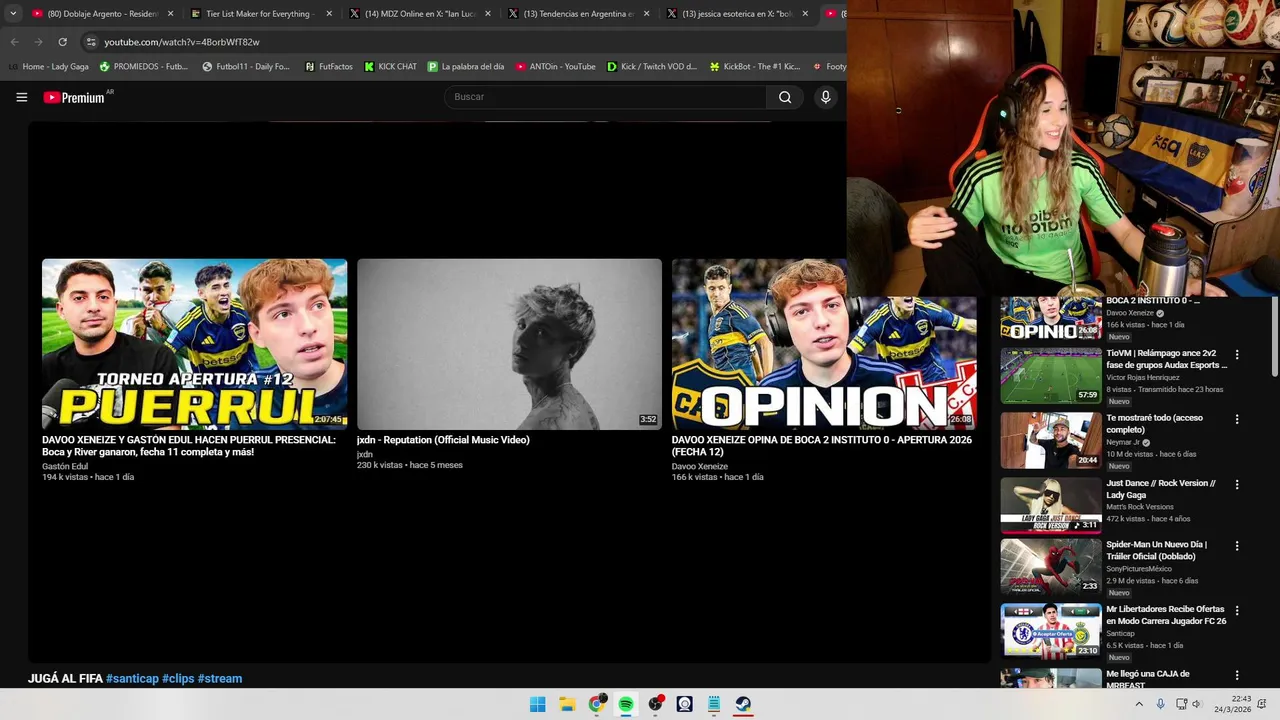
Task: Click the search magnifier button
Action: [x=785, y=97]
